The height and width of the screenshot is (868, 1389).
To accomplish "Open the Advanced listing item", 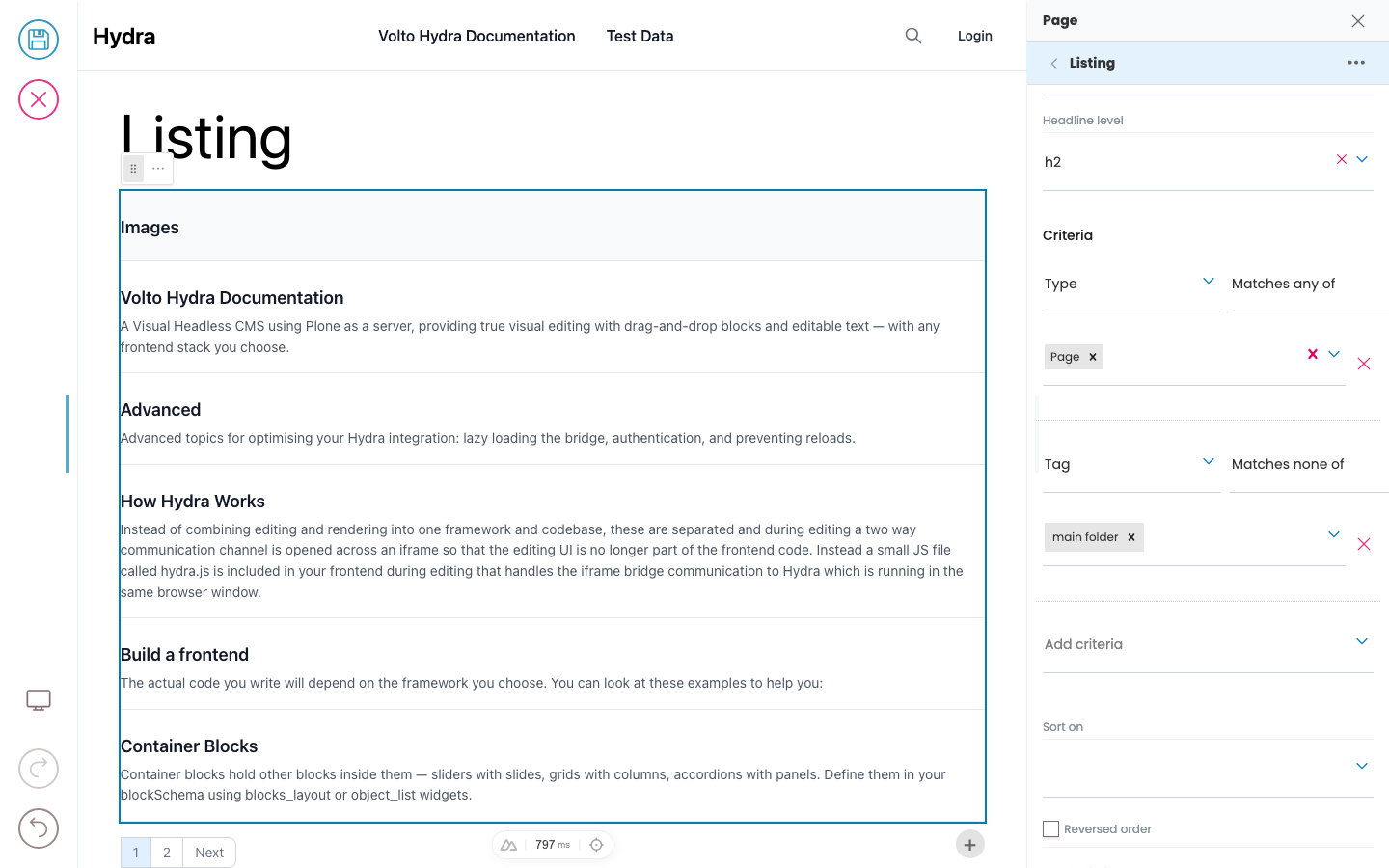I will click(x=161, y=410).
